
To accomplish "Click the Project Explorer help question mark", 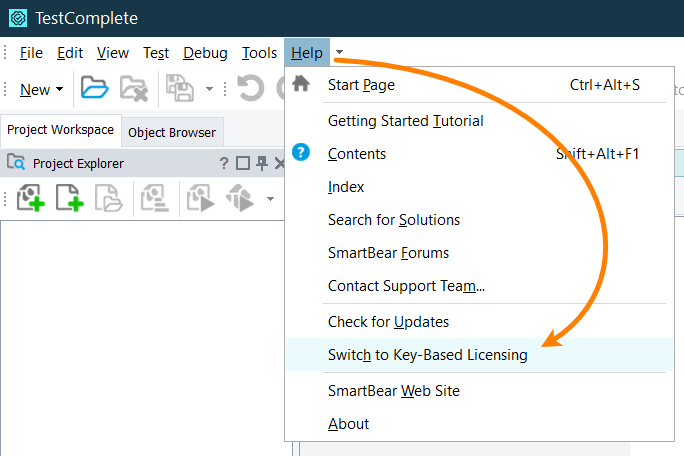I will click(224, 164).
